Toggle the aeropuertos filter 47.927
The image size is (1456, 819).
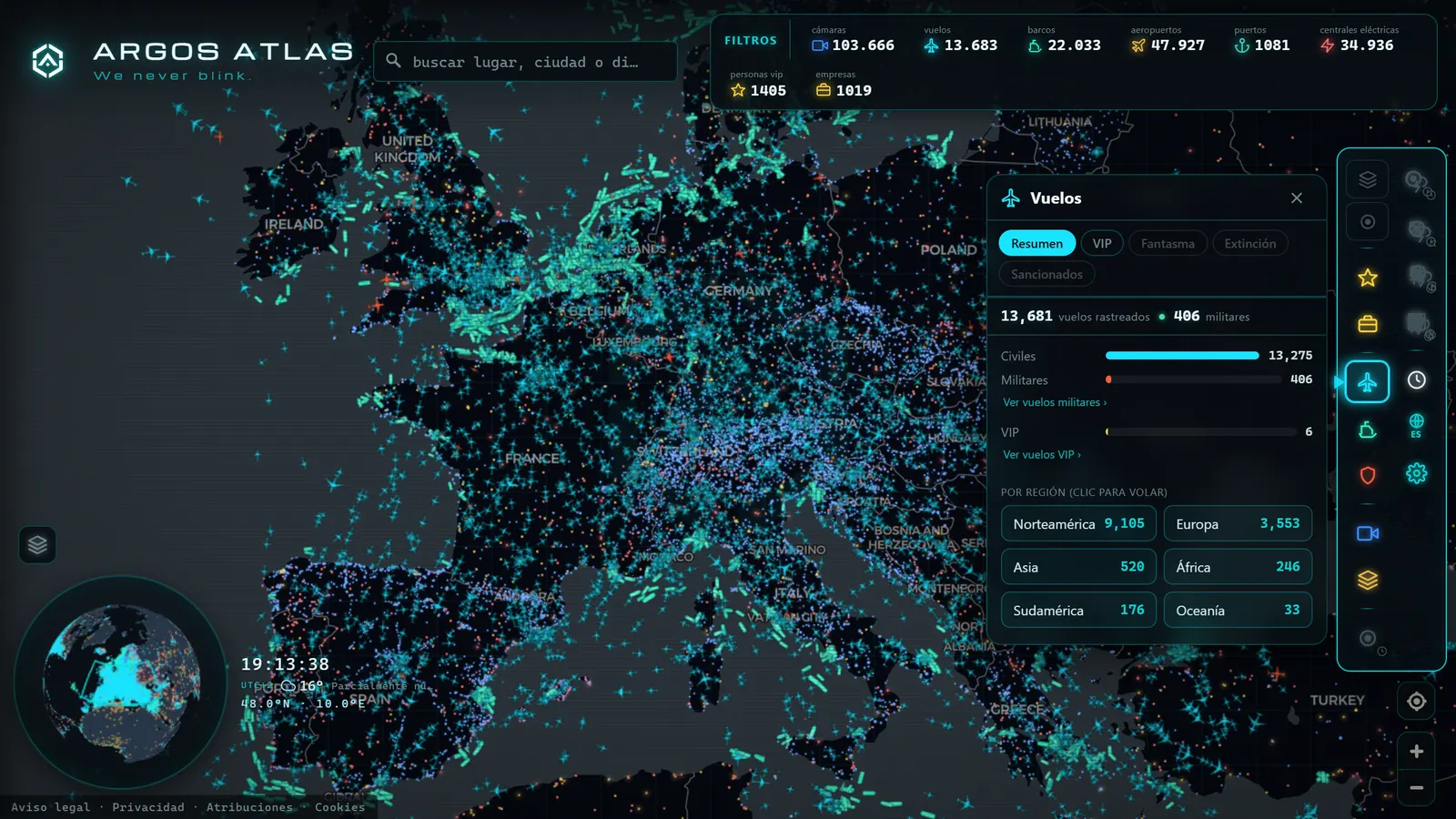[x=1168, y=39]
